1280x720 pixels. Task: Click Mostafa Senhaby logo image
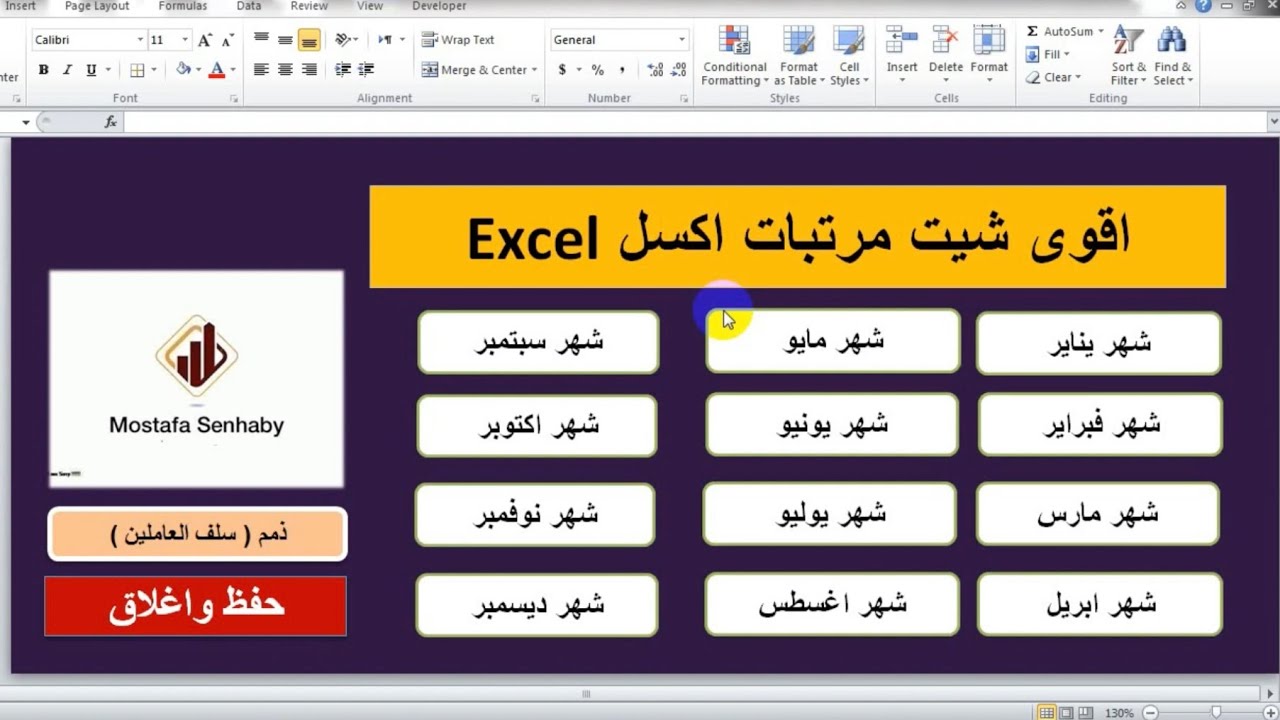click(x=196, y=378)
